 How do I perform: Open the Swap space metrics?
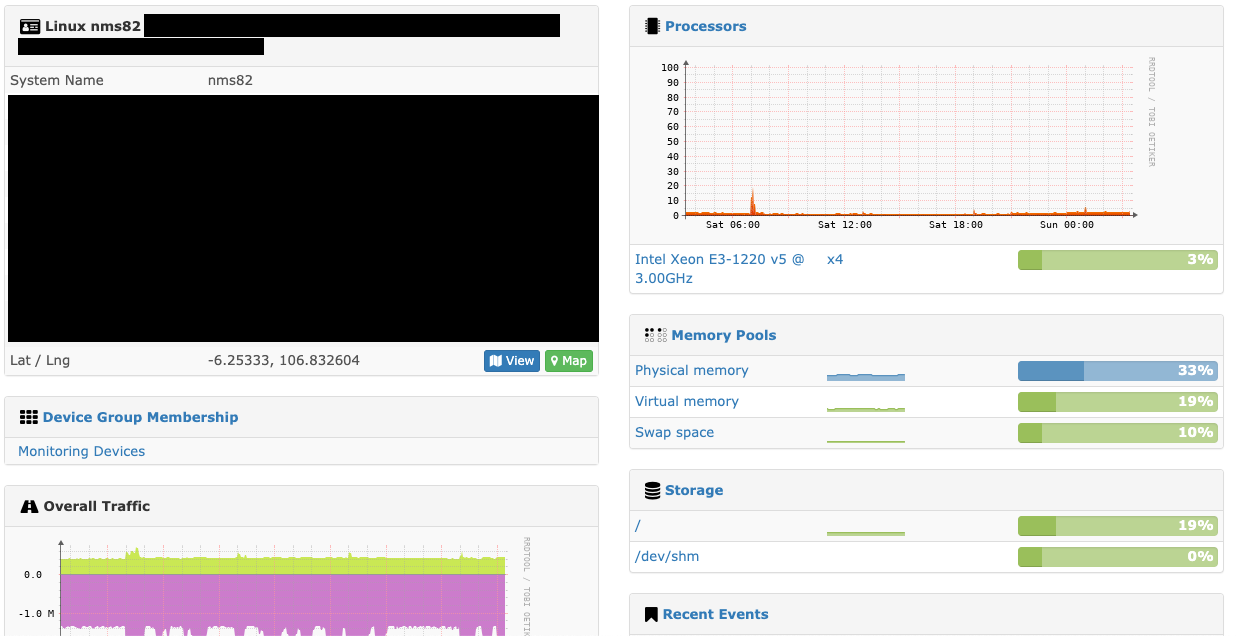673,432
